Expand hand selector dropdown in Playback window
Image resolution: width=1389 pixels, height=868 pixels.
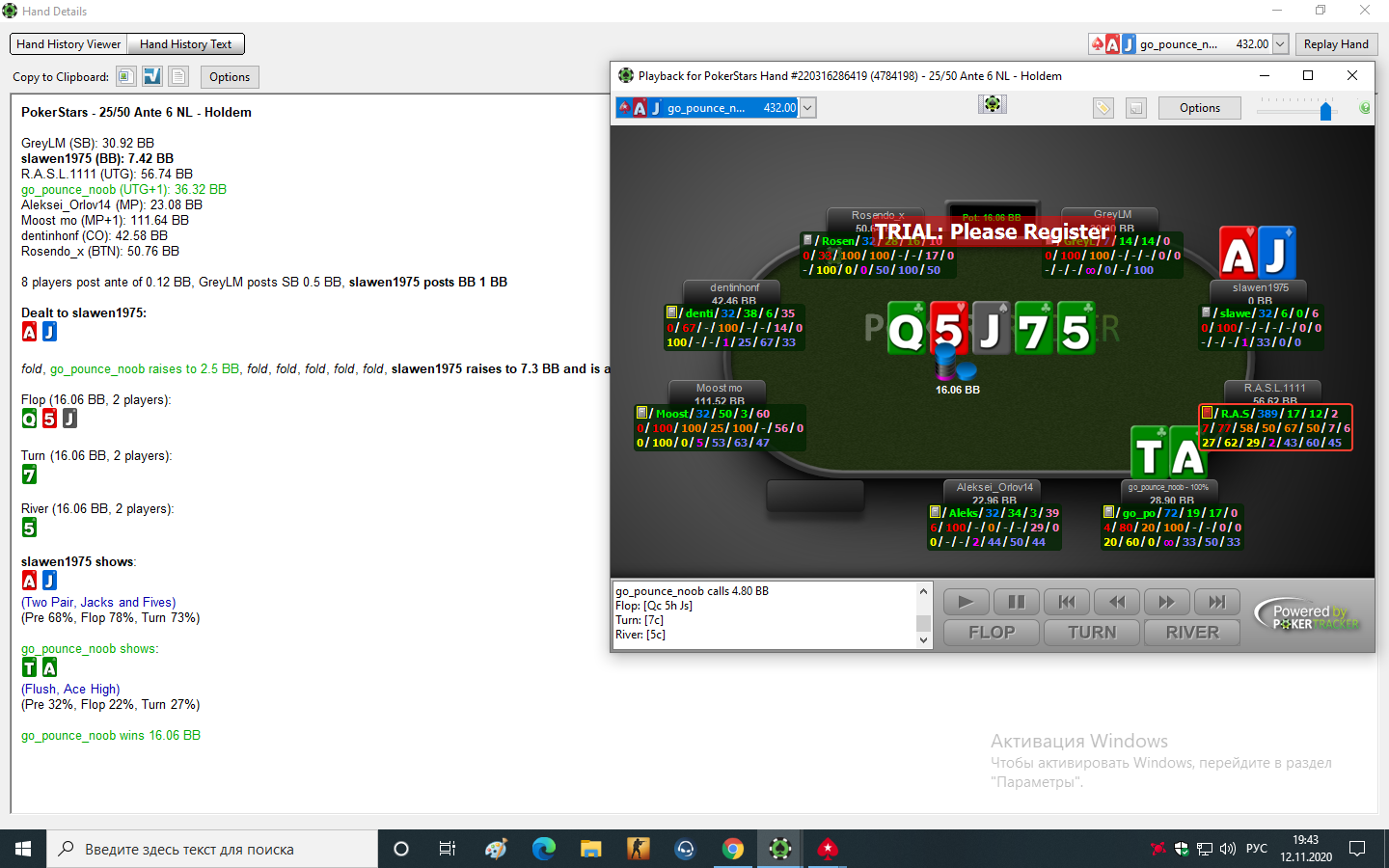[x=808, y=108]
